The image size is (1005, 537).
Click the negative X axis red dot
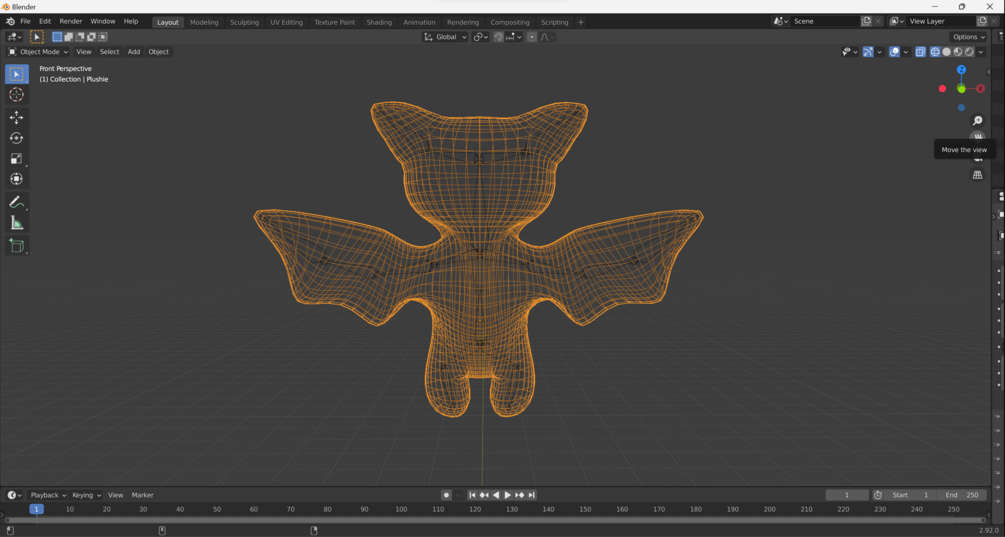(942, 88)
